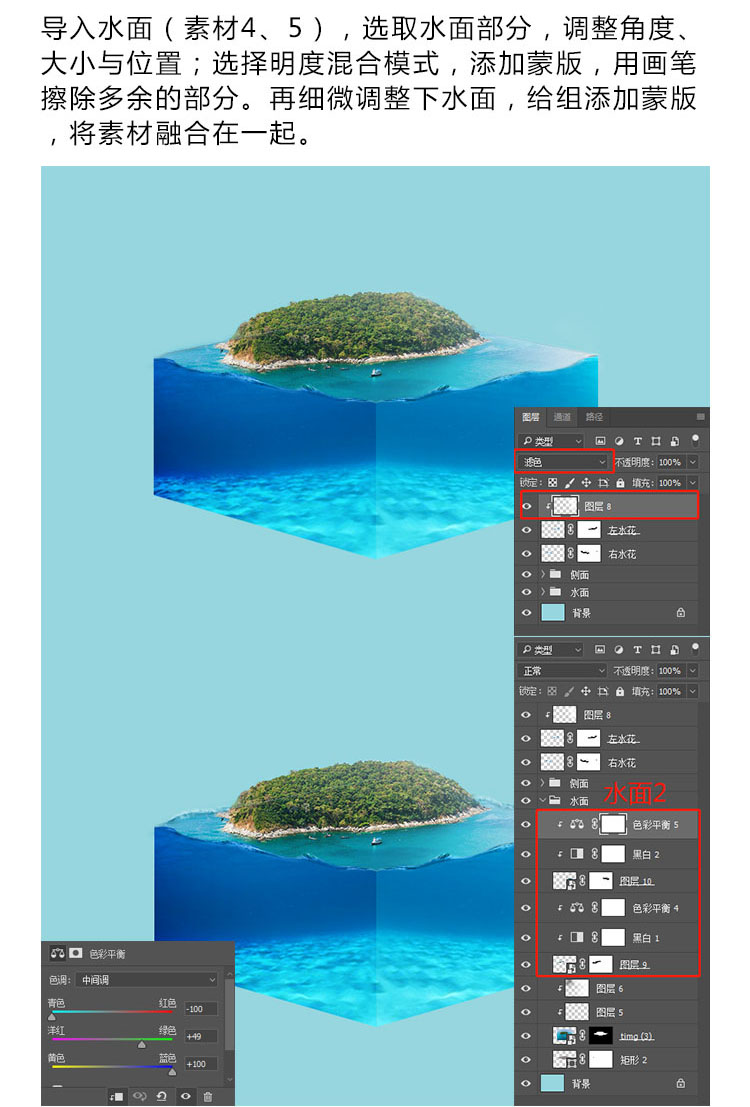
Task: Lock all padlock icon in the 滤色 panel
Action: tap(620, 483)
